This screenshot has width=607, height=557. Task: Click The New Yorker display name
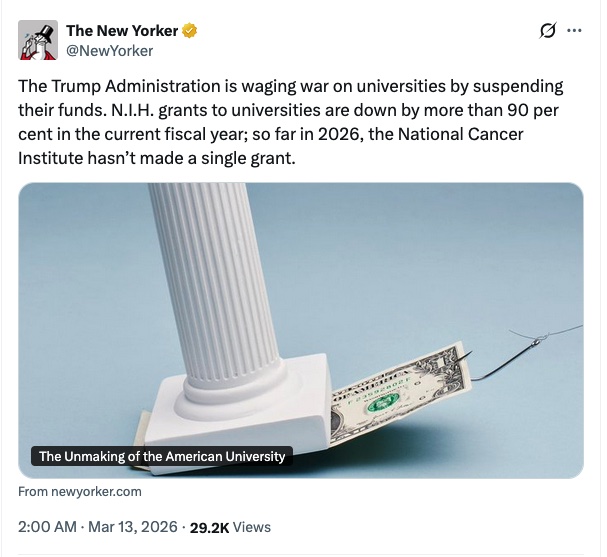pyautogui.click(x=121, y=30)
